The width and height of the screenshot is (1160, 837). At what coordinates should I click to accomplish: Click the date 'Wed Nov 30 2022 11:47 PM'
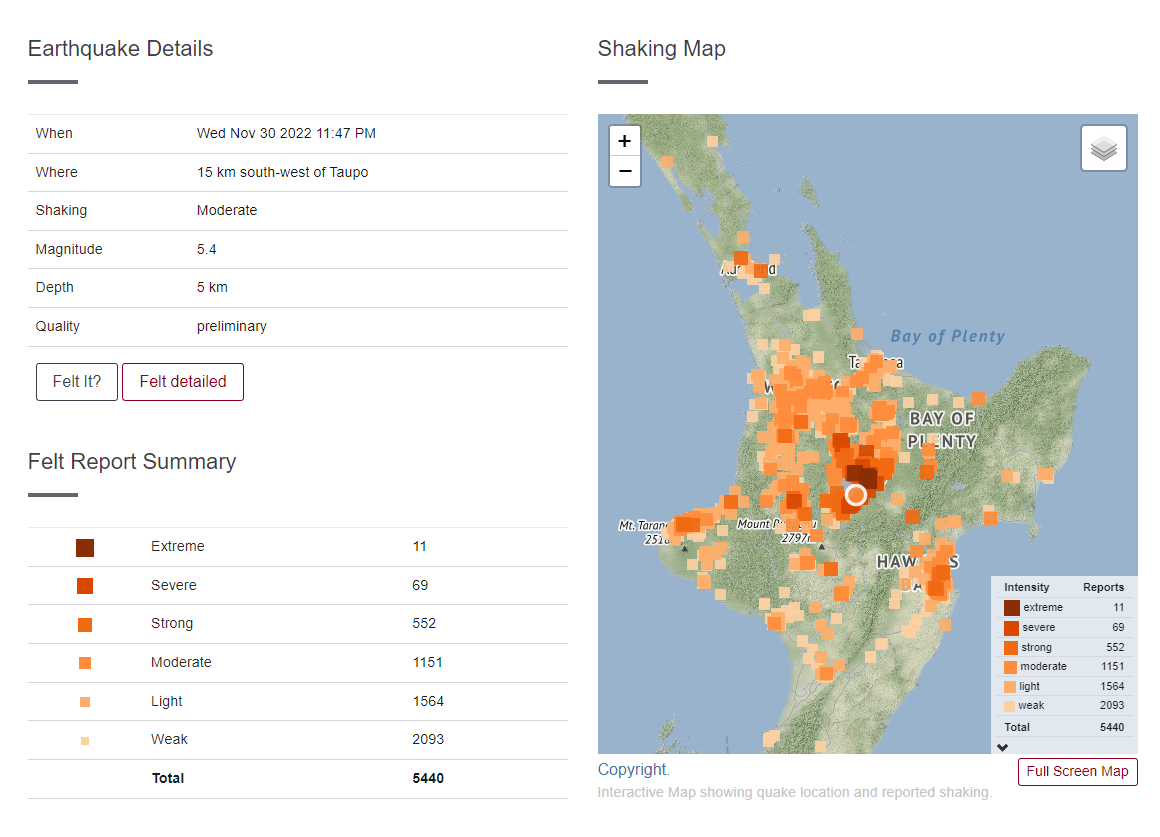(286, 133)
